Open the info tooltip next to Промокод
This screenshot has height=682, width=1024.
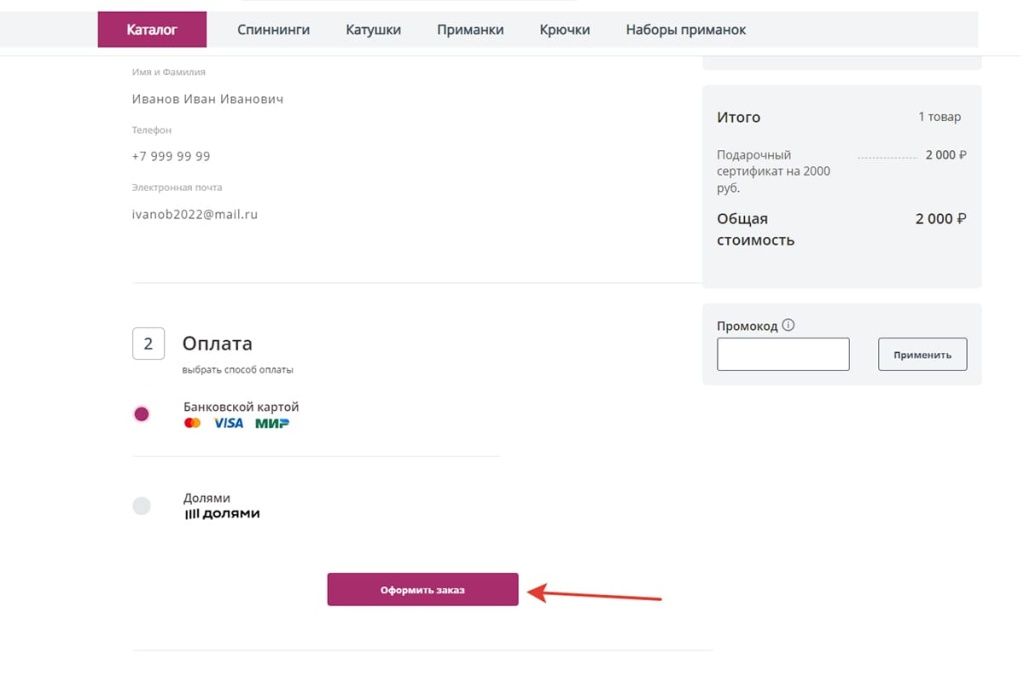788,326
